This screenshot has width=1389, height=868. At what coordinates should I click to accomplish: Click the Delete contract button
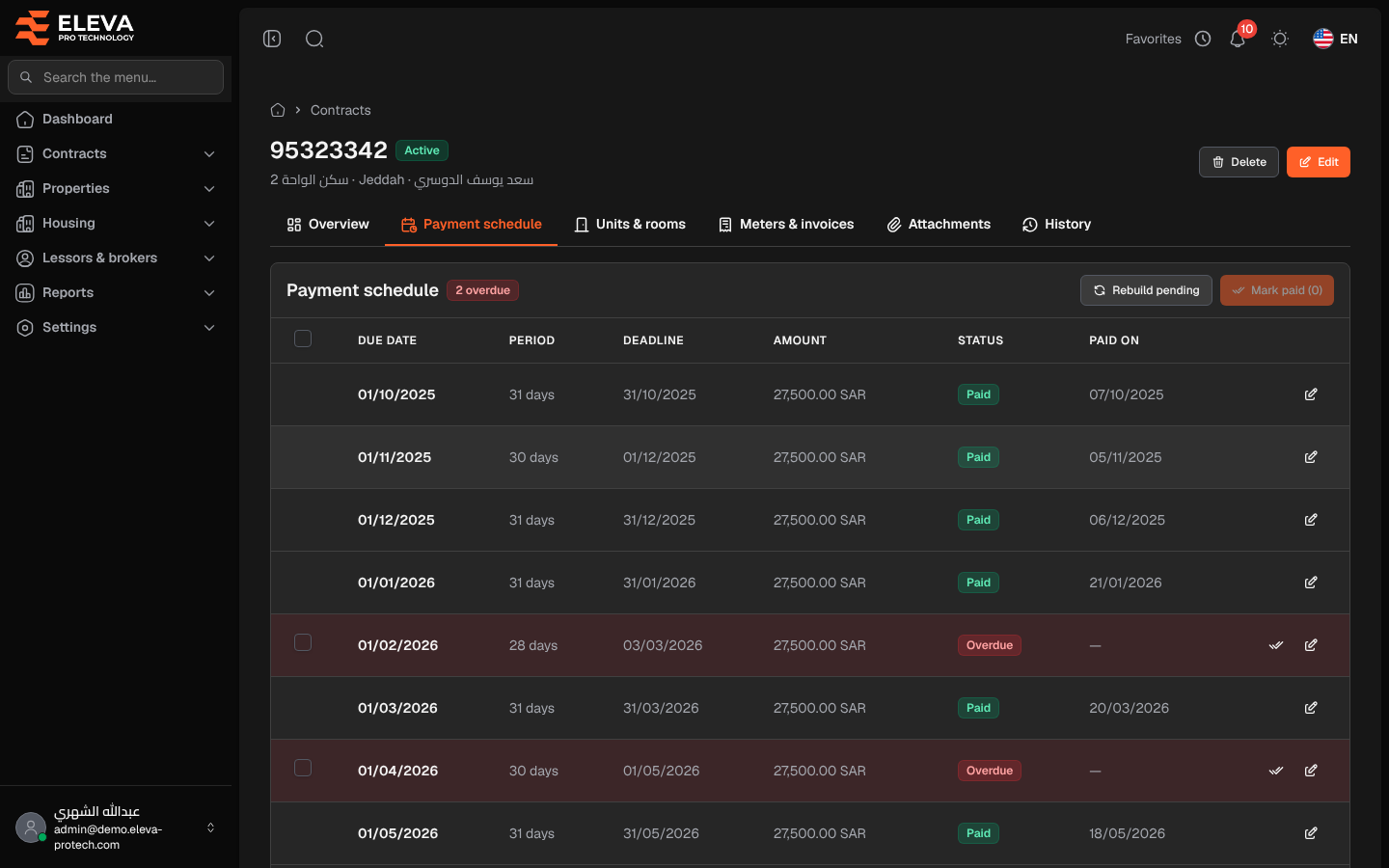click(x=1239, y=162)
